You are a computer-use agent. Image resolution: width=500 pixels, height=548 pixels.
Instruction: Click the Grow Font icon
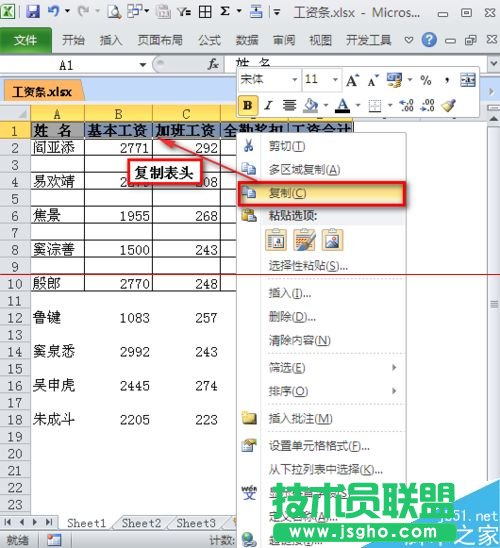coord(353,81)
